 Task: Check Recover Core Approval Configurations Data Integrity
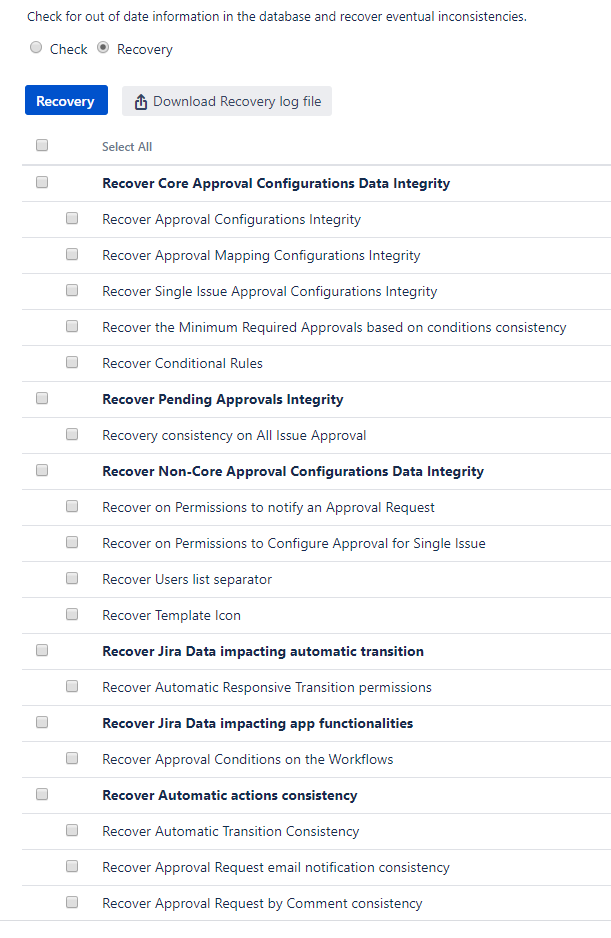pyautogui.click(x=42, y=183)
